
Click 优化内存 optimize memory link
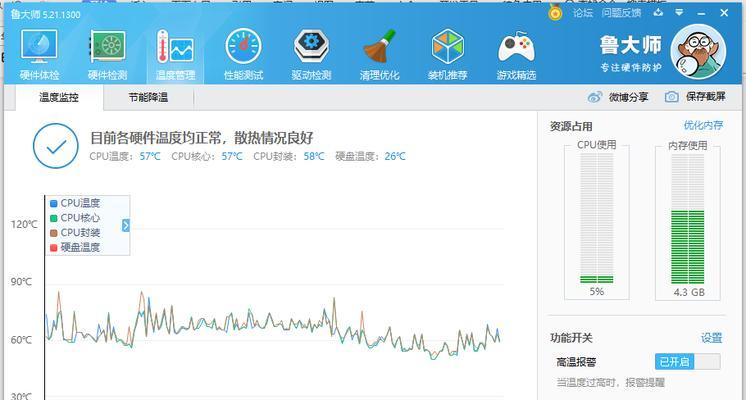click(x=703, y=126)
